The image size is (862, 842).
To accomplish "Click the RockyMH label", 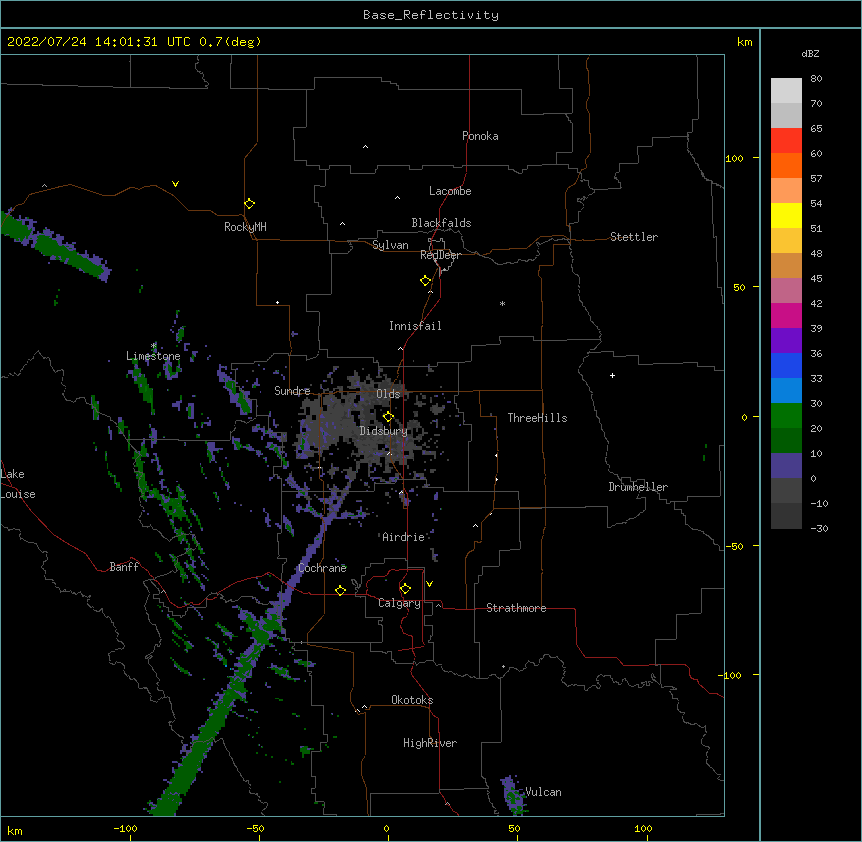I will [245, 227].
